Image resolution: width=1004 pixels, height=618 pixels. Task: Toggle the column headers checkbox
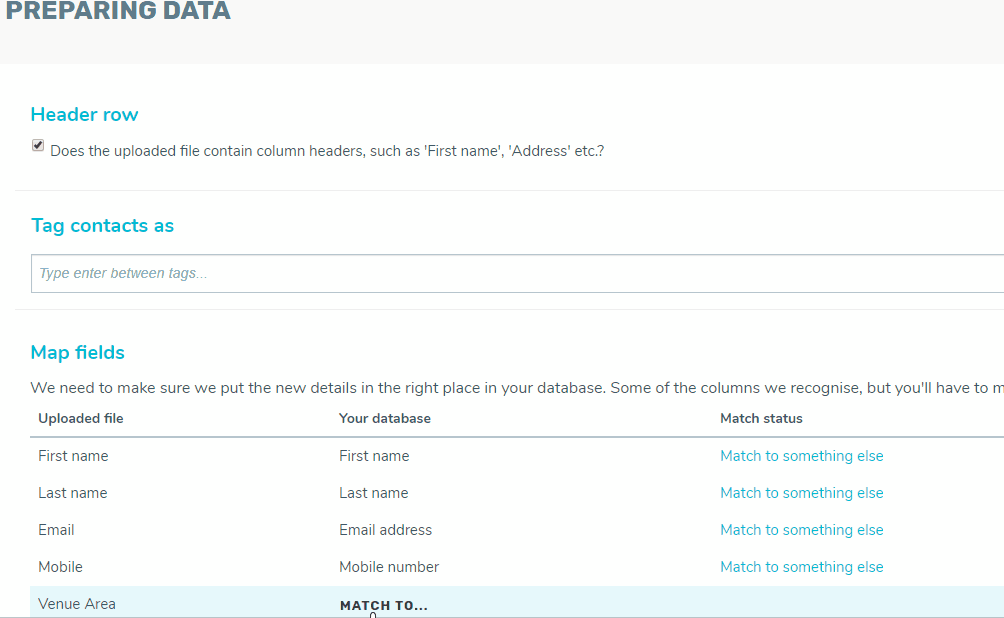pos(38,145)
